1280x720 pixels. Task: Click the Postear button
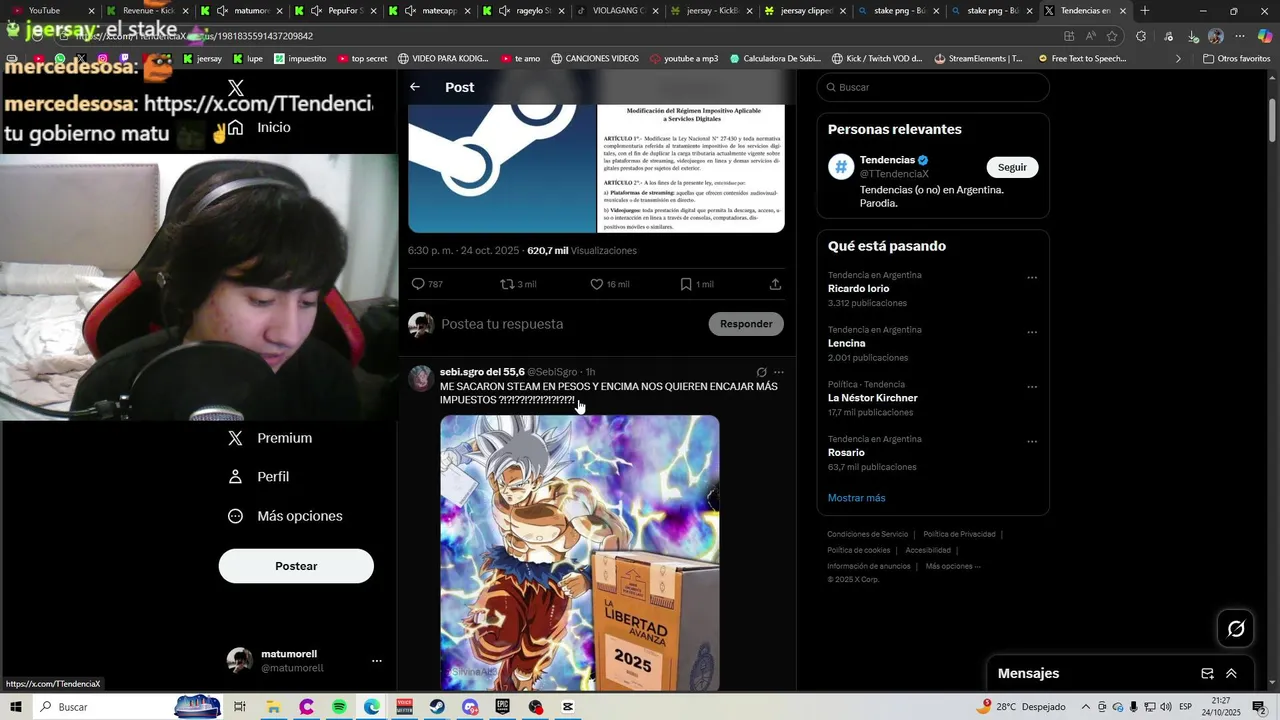296,566
